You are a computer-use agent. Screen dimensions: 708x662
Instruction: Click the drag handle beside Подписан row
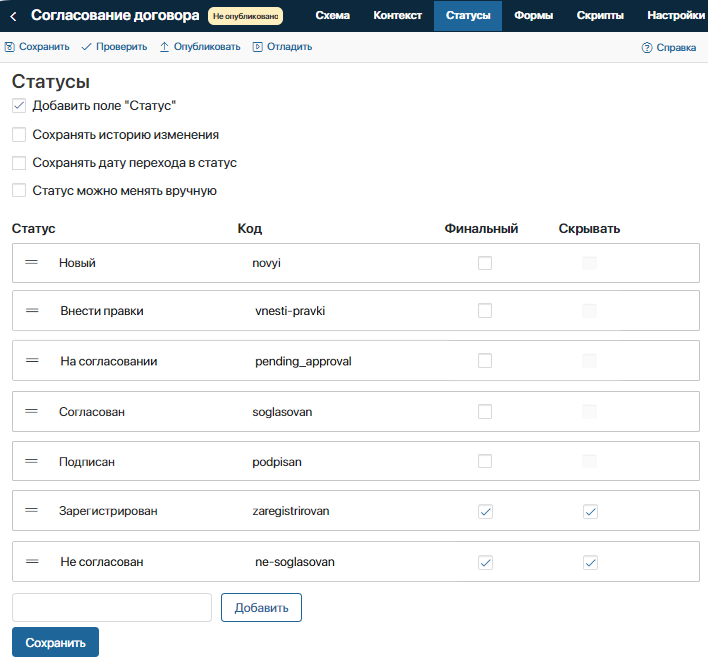31,461
